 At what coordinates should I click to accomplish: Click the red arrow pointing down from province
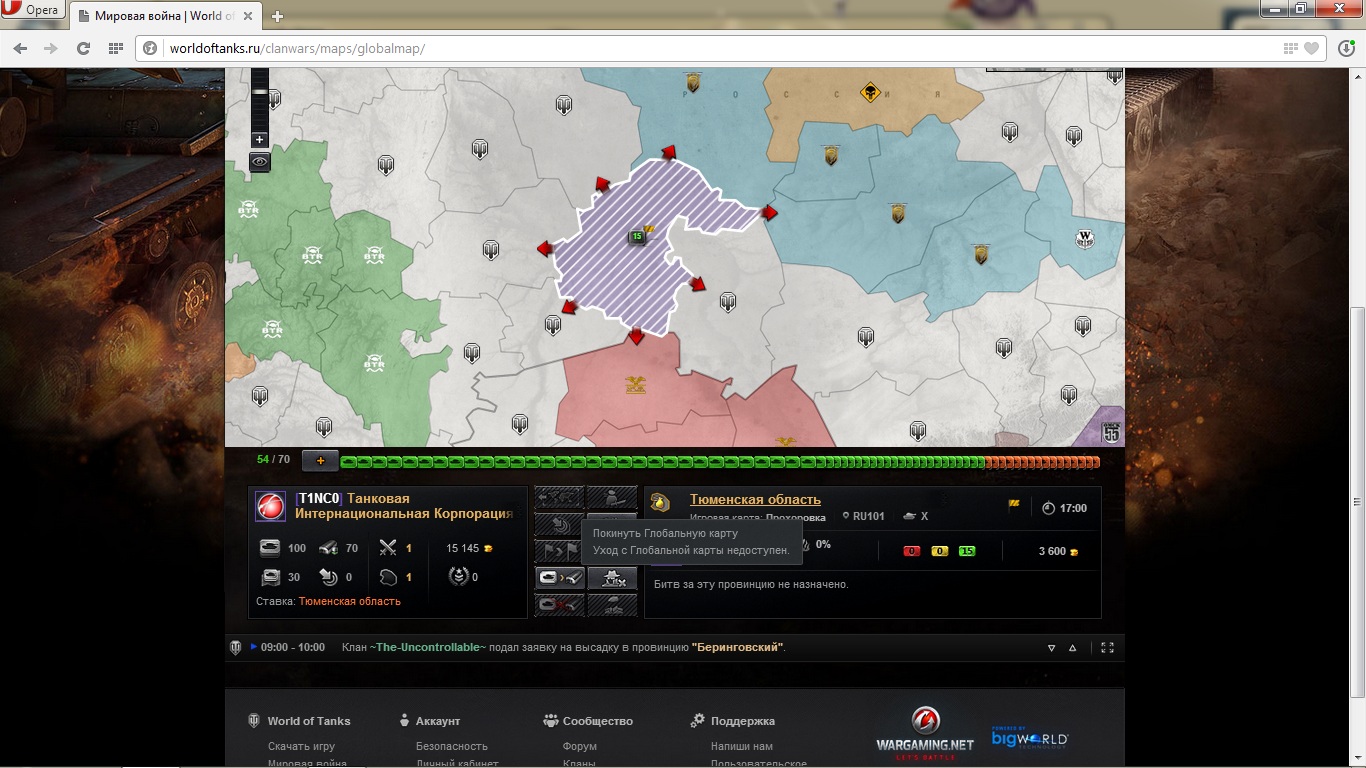(636, 337)
